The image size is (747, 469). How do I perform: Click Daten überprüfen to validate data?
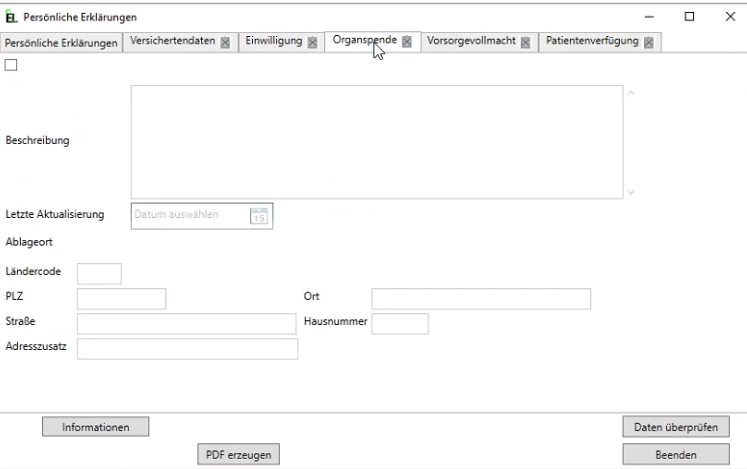click(x=675, y=427)
